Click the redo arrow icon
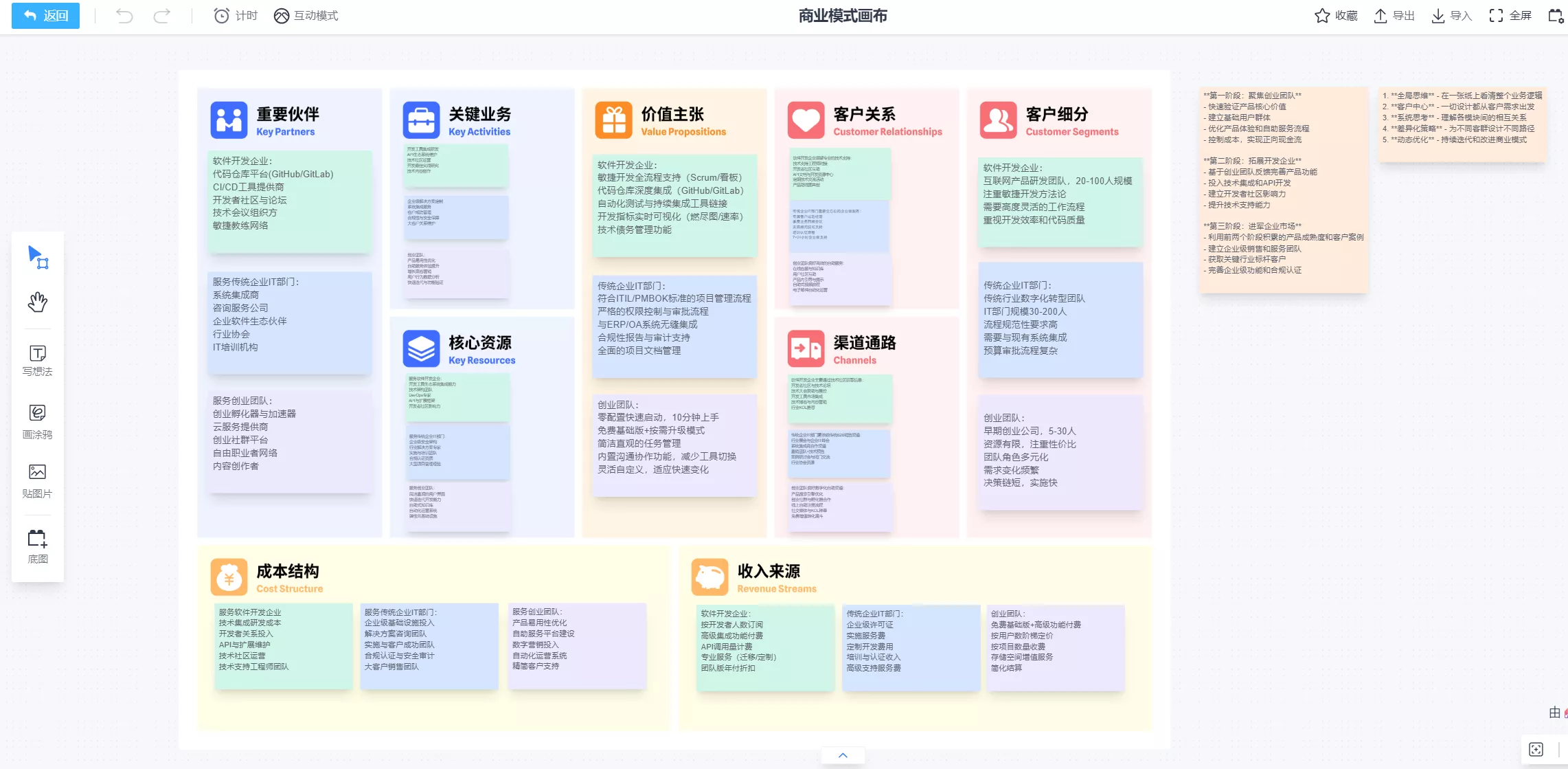The width and height of the screenshot is (1568, 769). click(x=162, y=16)
